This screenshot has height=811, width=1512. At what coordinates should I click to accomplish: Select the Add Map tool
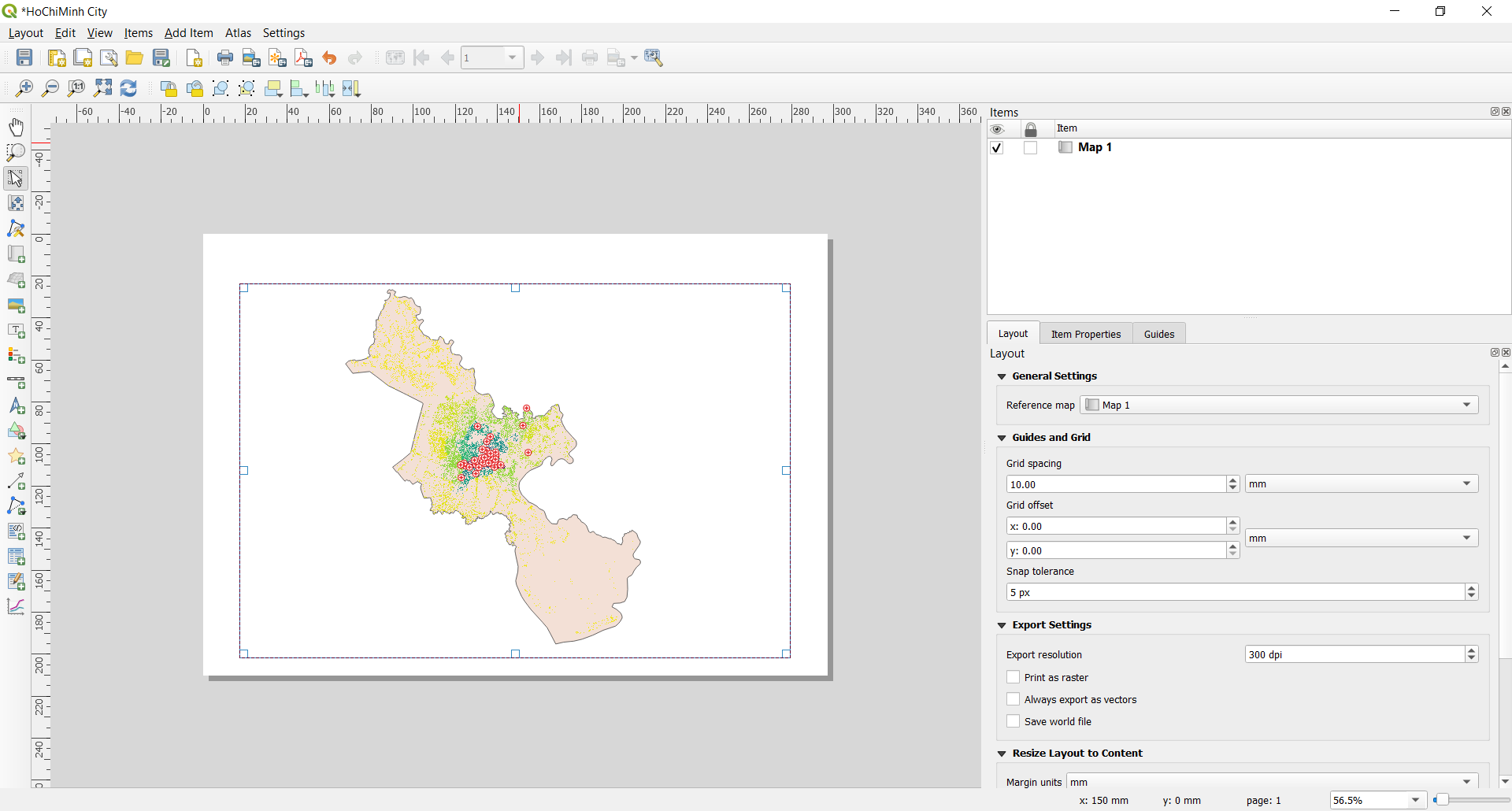(x=16, y=254)
